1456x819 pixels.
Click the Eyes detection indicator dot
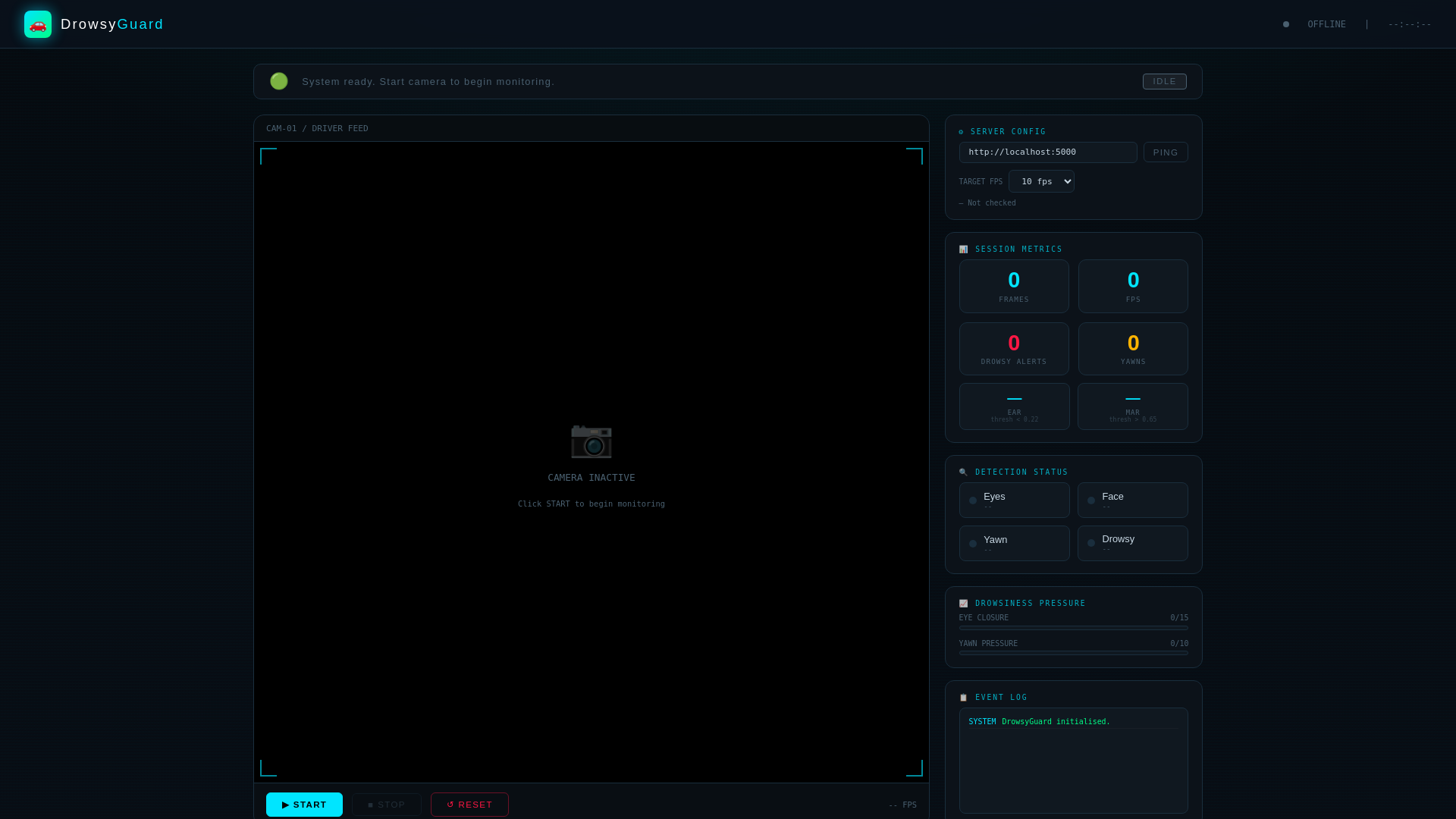click(x=973, y=500)
